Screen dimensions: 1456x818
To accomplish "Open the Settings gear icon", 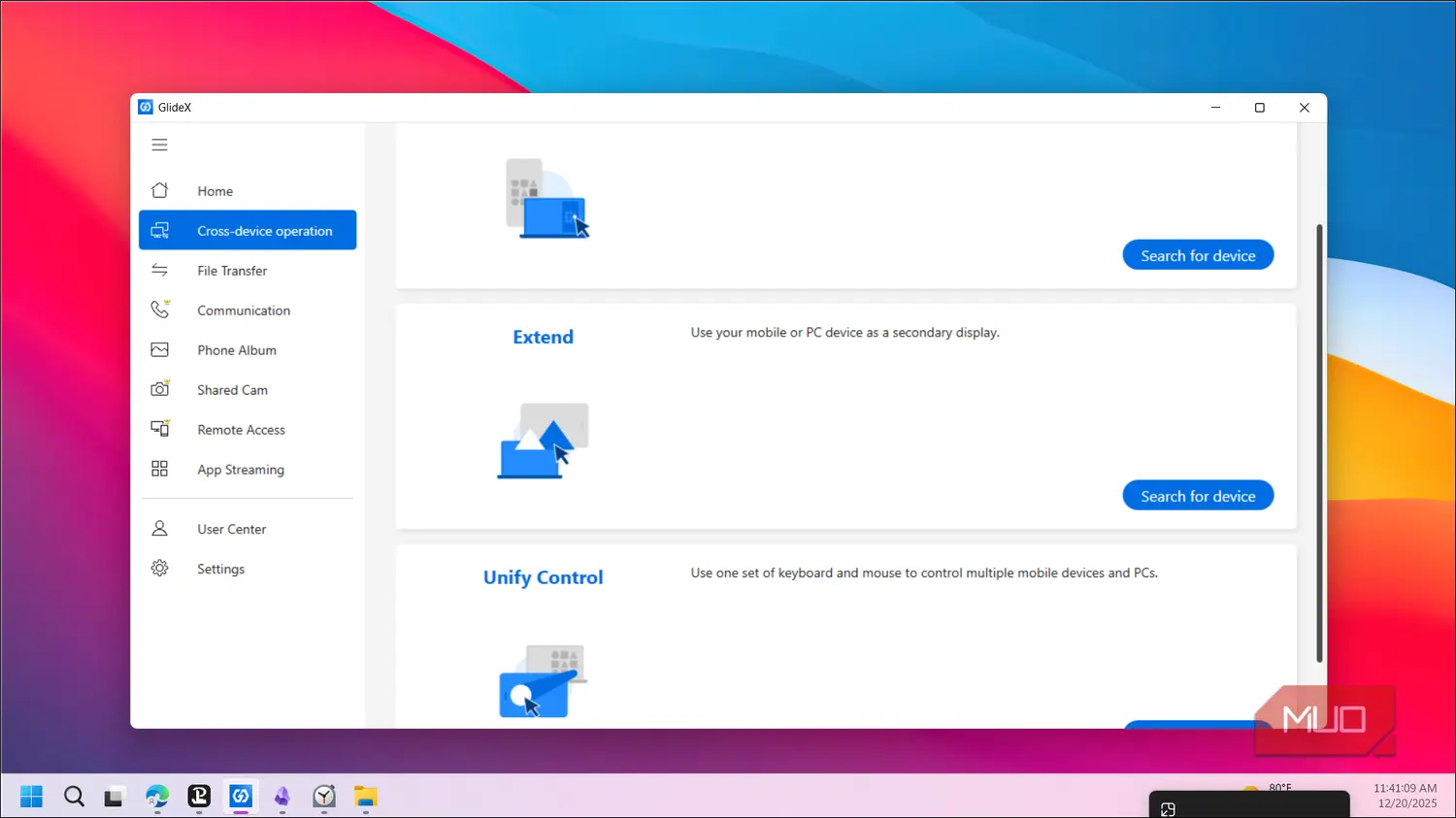I will [x=160, y=569].
